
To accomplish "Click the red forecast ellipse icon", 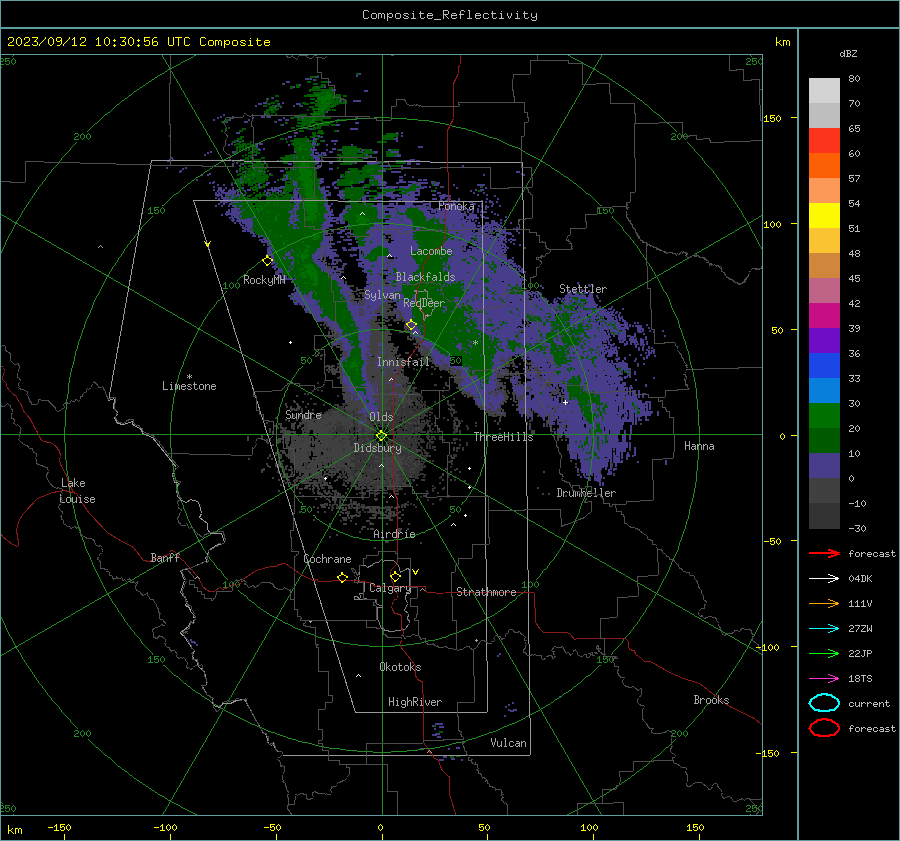I will (824, 728).
